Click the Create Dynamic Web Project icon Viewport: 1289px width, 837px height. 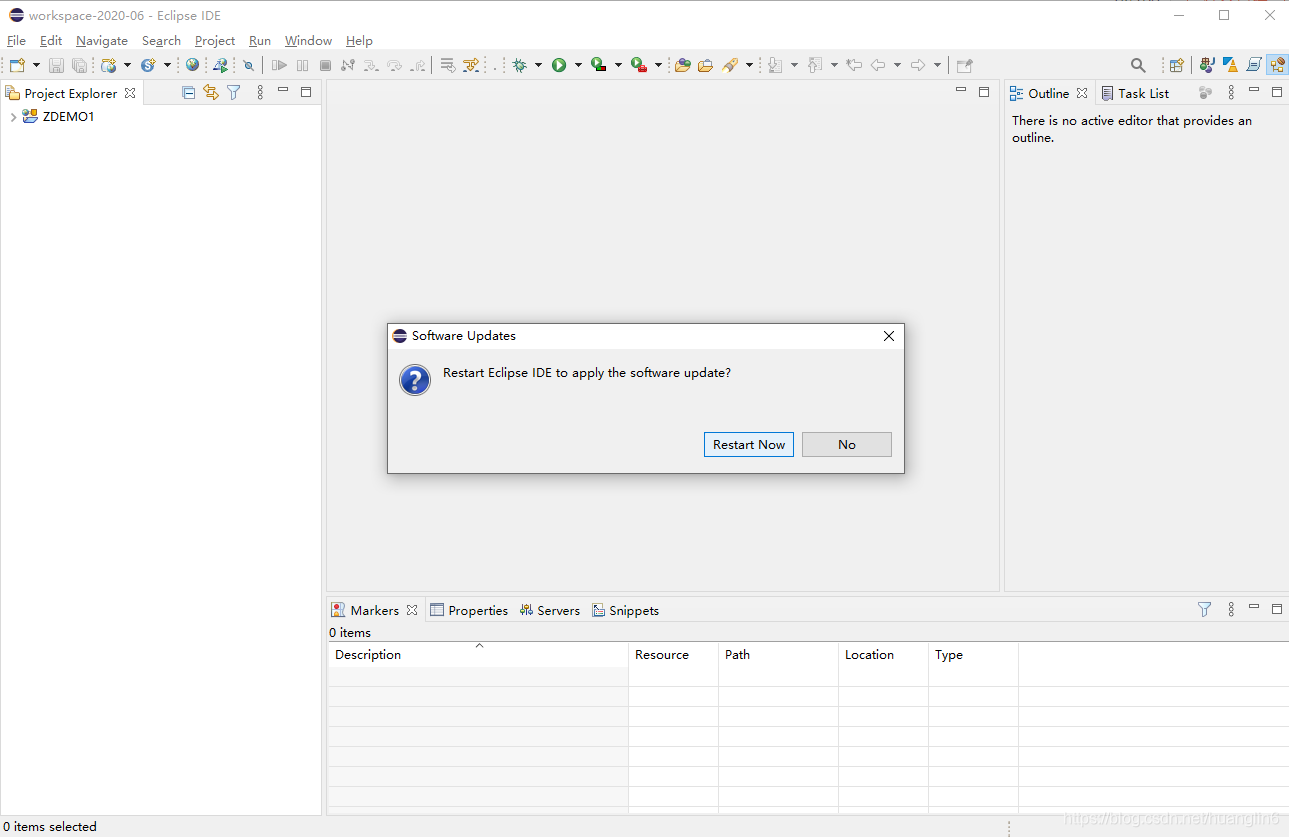[x=109, y=65]
